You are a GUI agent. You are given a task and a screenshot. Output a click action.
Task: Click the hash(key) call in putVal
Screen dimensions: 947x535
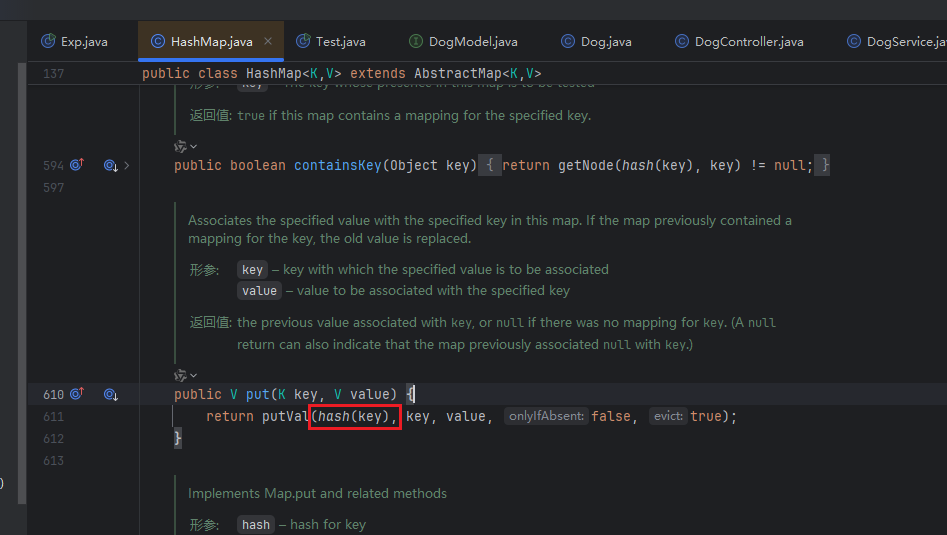(x=354, y=416)
